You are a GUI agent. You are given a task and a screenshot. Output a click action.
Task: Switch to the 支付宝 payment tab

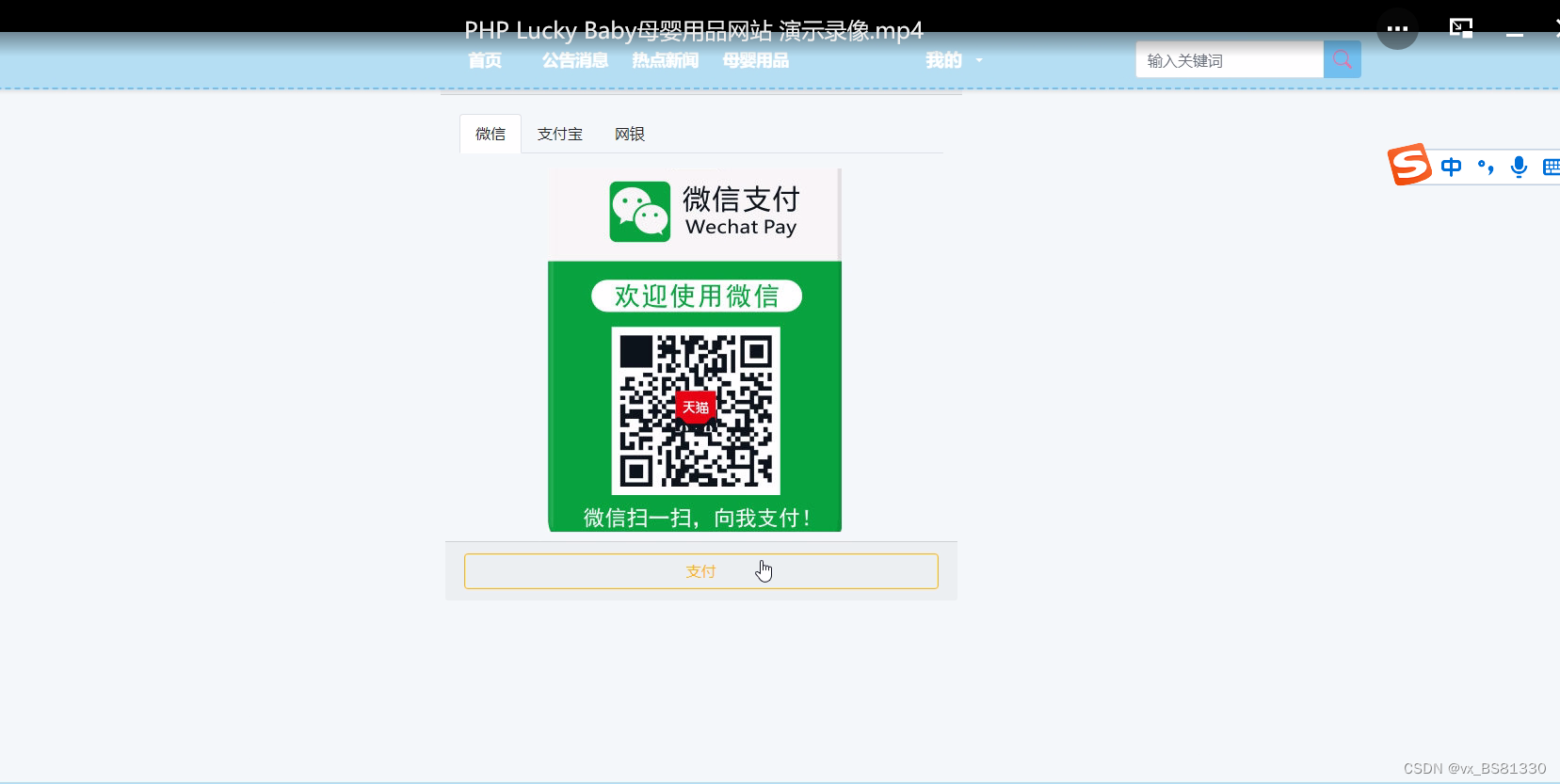click(x=560, y=134)
